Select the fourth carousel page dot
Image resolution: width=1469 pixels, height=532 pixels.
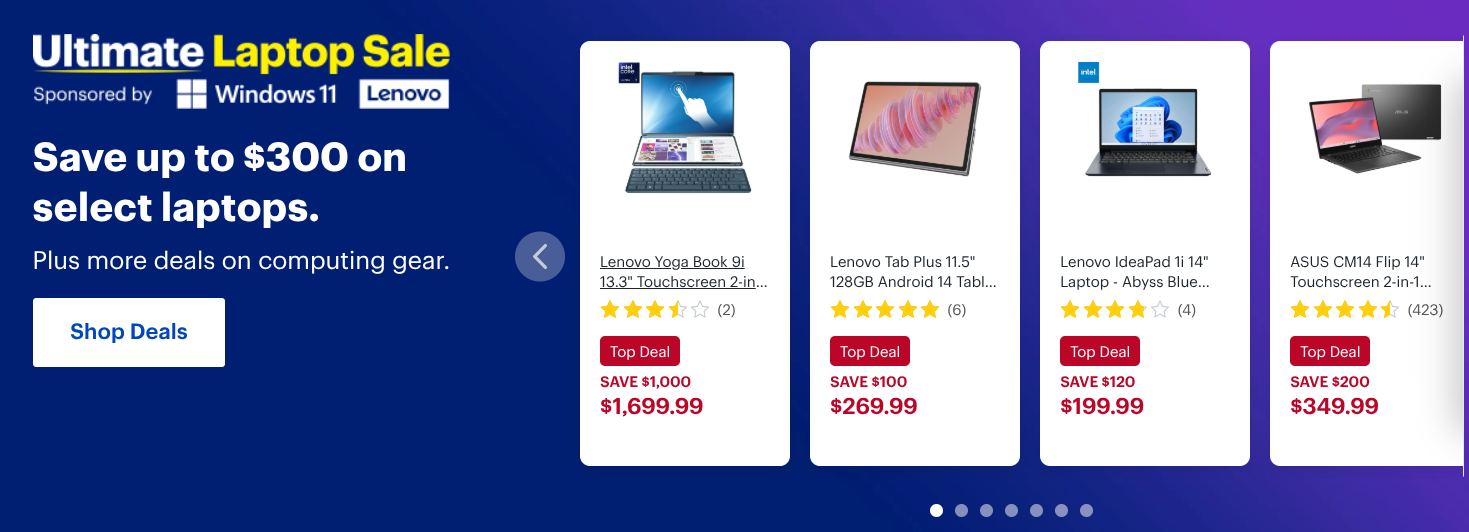[1011, 510]
